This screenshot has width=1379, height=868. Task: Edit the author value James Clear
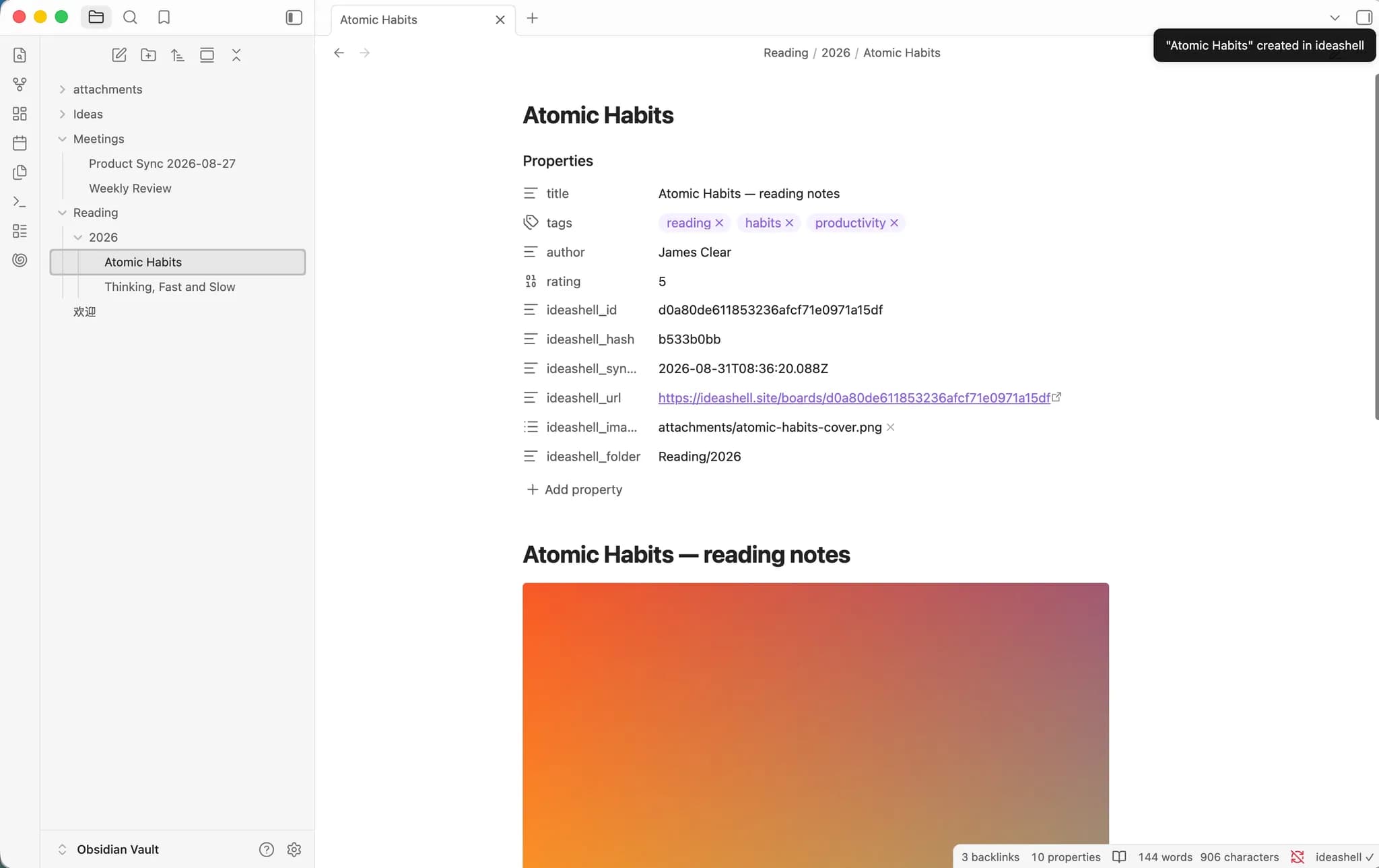pos(694,252)
